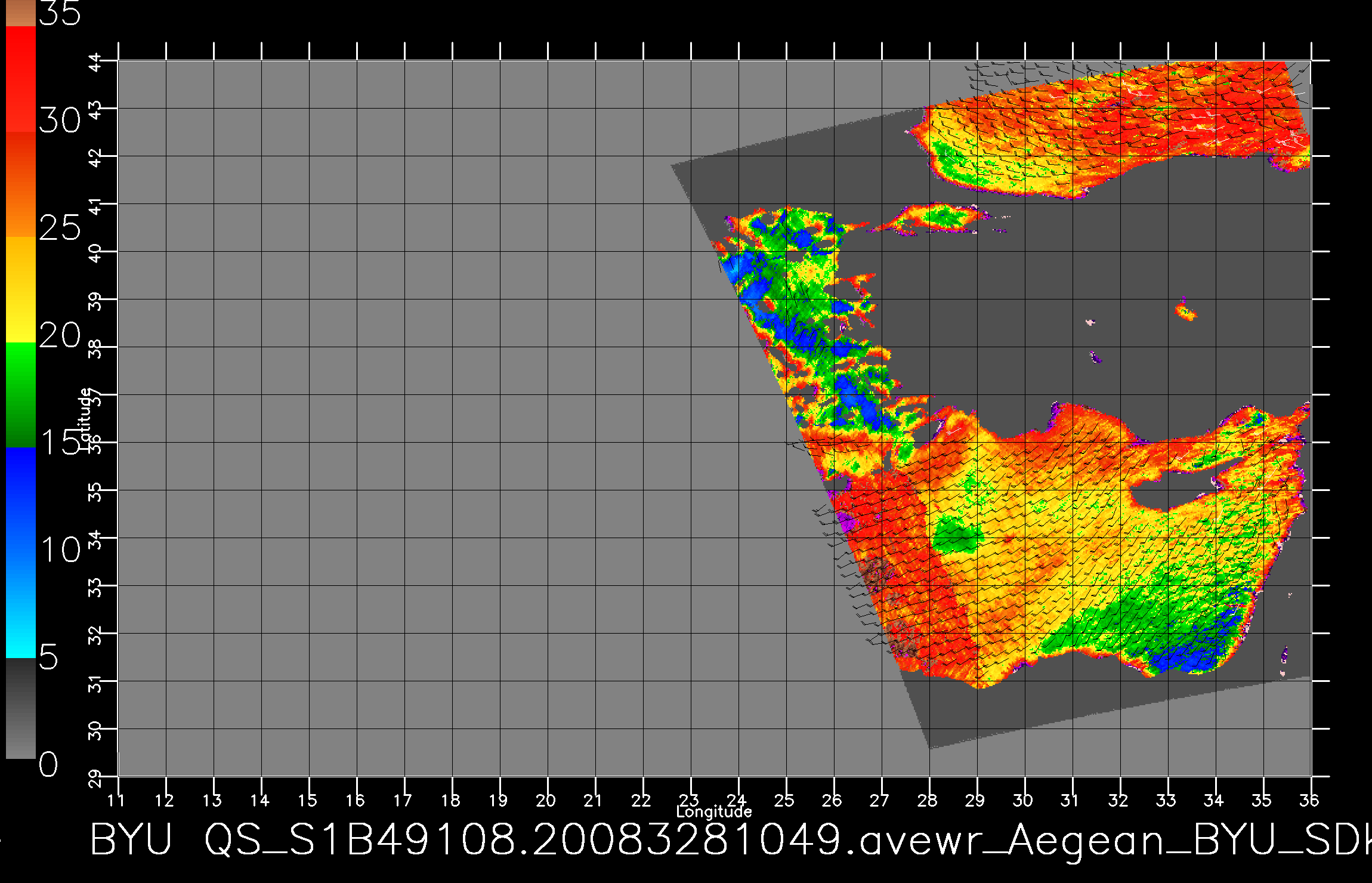1372x883 pixels.
Task: Click longitude tick label '20'
Action: click(546, 800)
